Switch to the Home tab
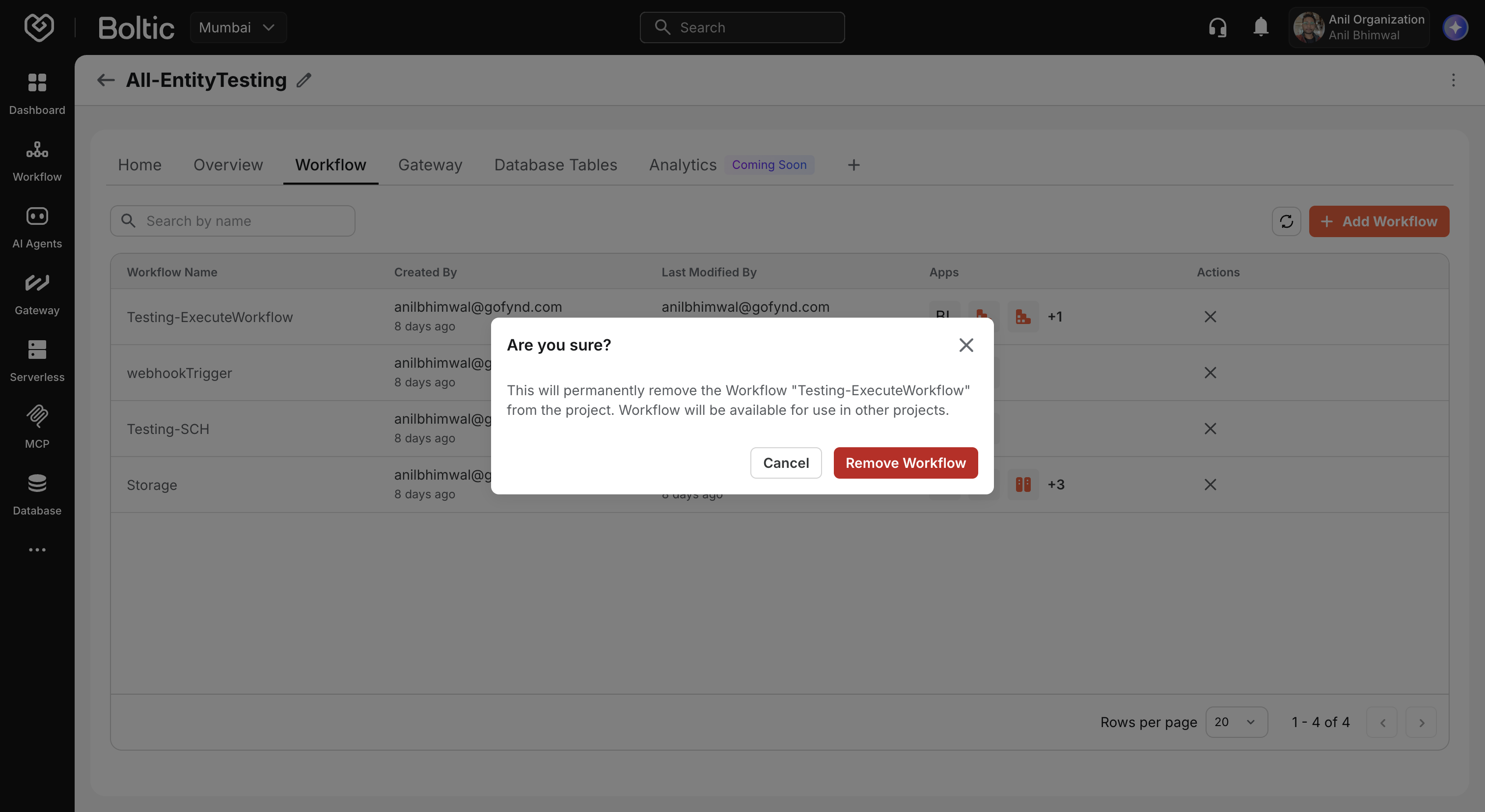Screen dimensions: 1485x812 click(139, 165)
